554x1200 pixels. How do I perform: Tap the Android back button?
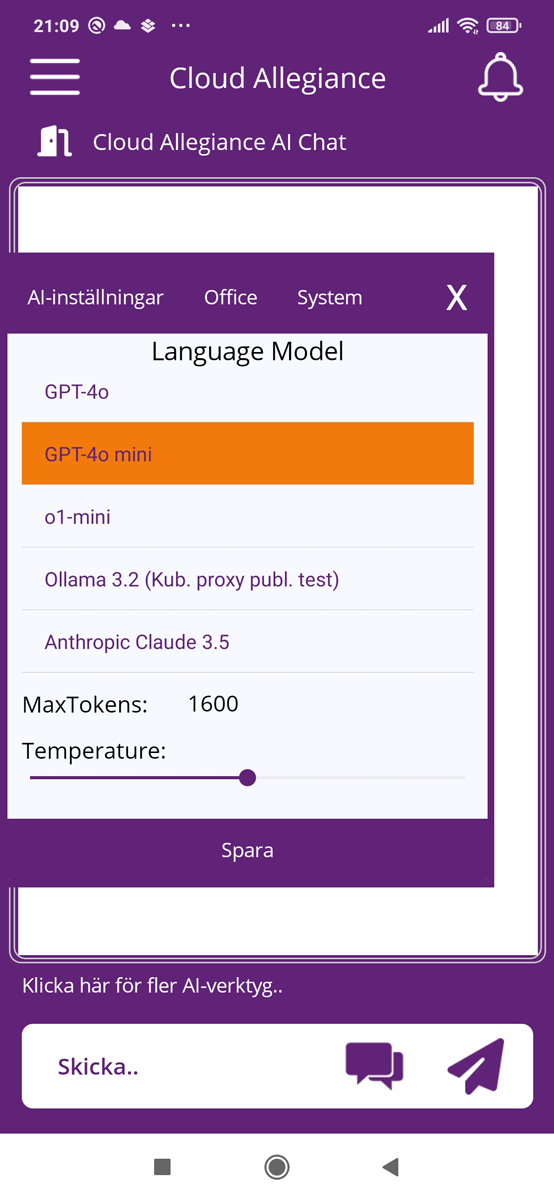[x=391, y=1166]
